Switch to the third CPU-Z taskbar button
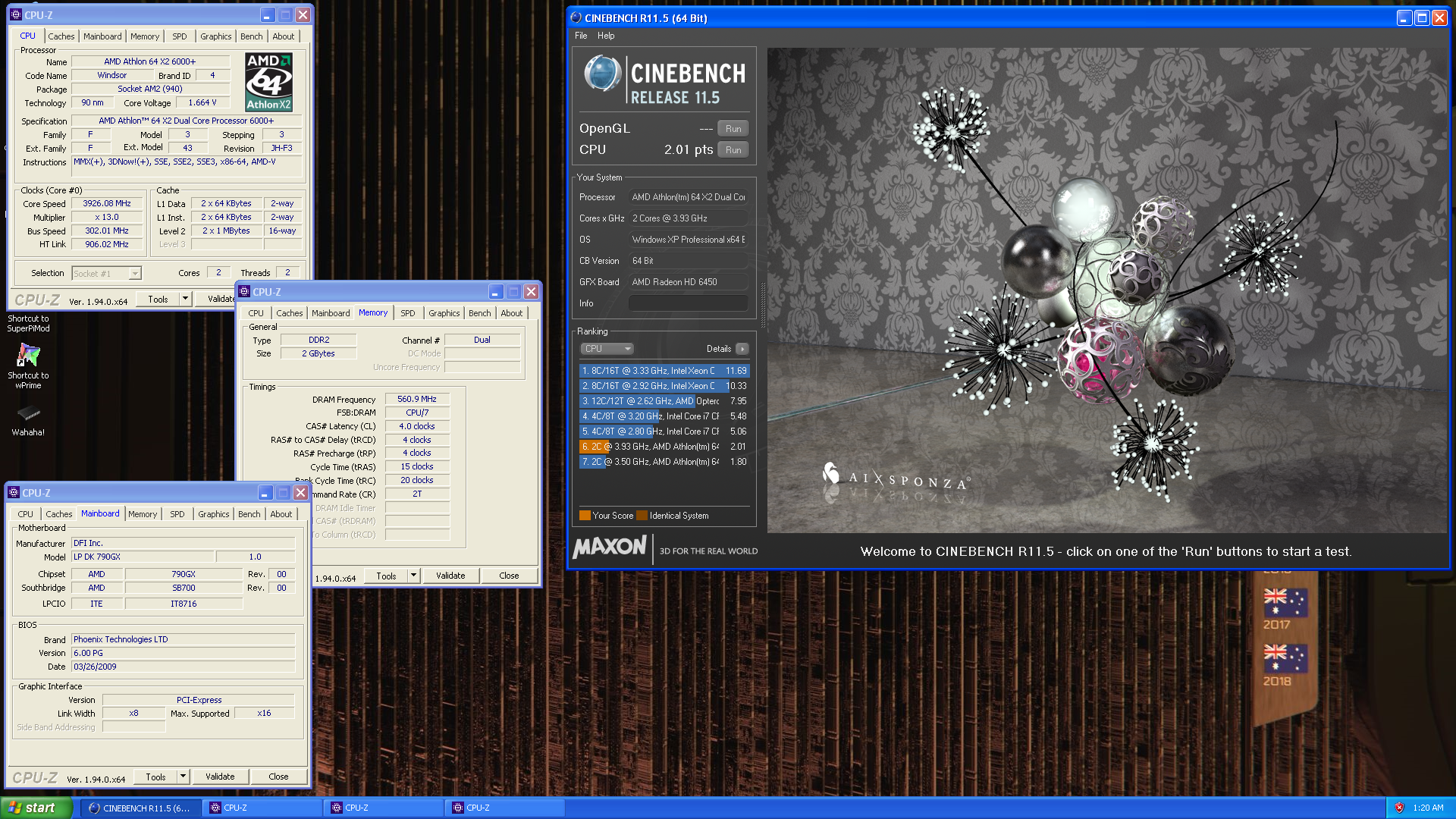 (505, 808)
